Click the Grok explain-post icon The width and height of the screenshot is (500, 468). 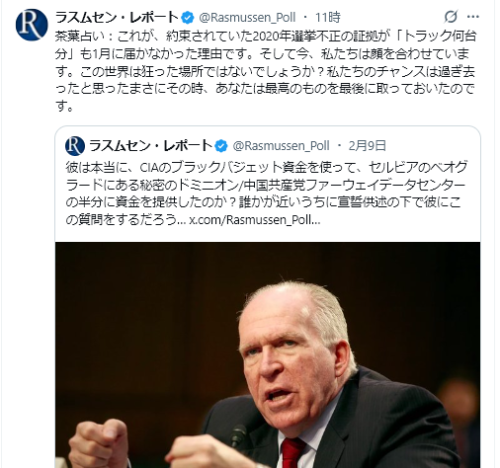pos(451,16)
